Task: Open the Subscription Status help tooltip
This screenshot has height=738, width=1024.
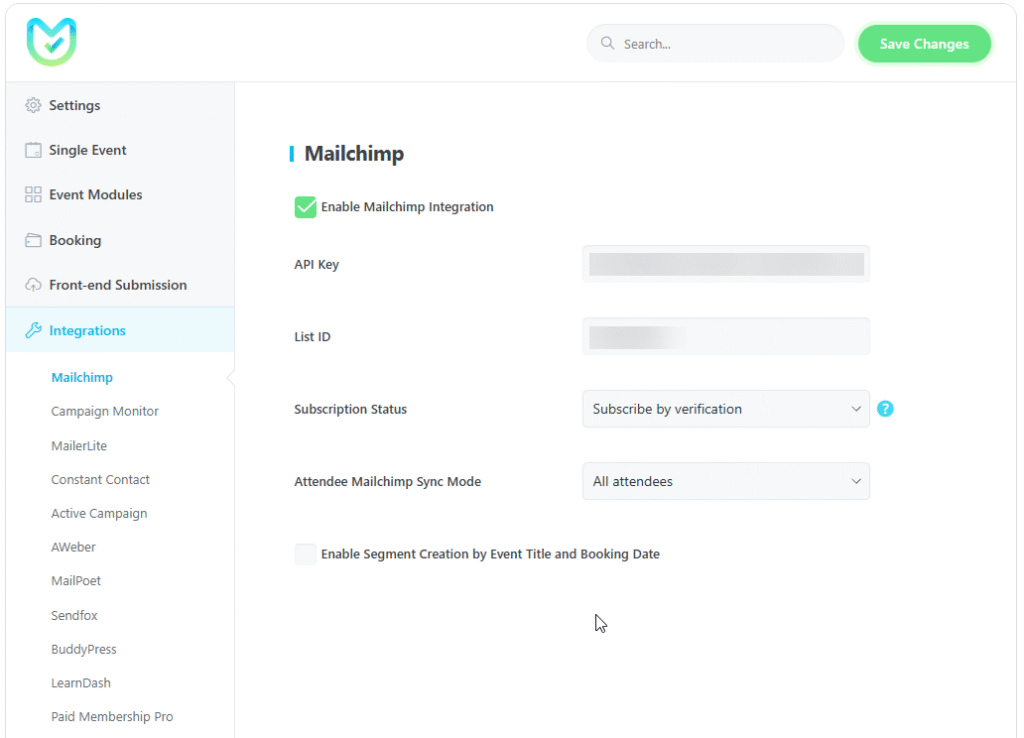Action: pyautogui.click(x=885, y=409)
